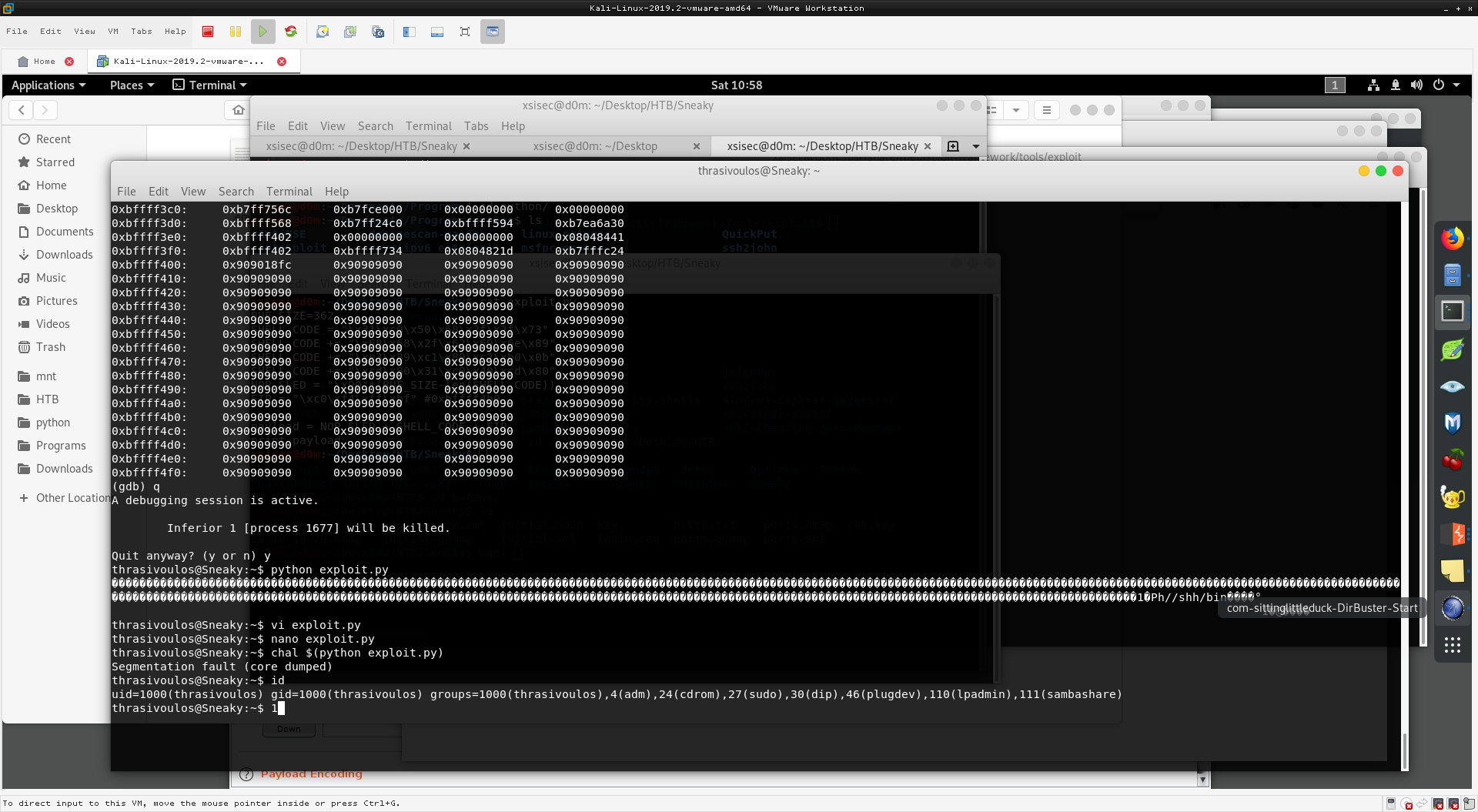Click the notification bell tray icon
Screen dimensions: 1478x812
[x=1395, y=85]
